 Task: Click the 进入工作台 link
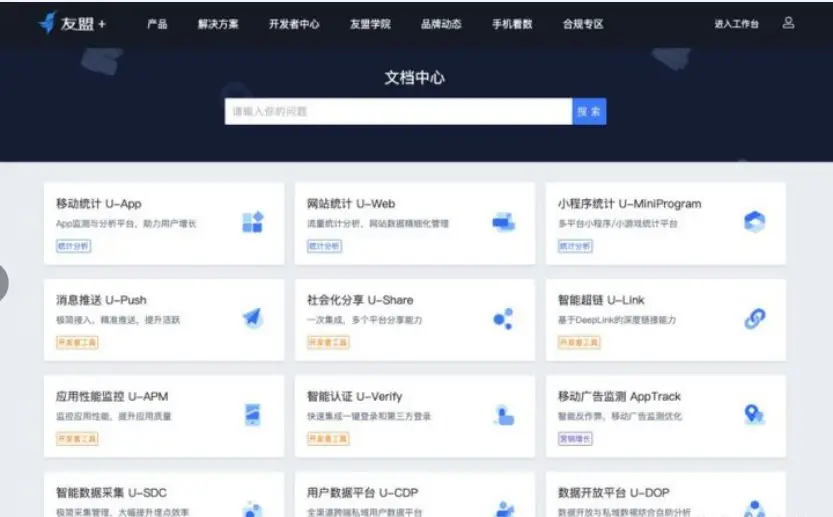click(736, 24)
